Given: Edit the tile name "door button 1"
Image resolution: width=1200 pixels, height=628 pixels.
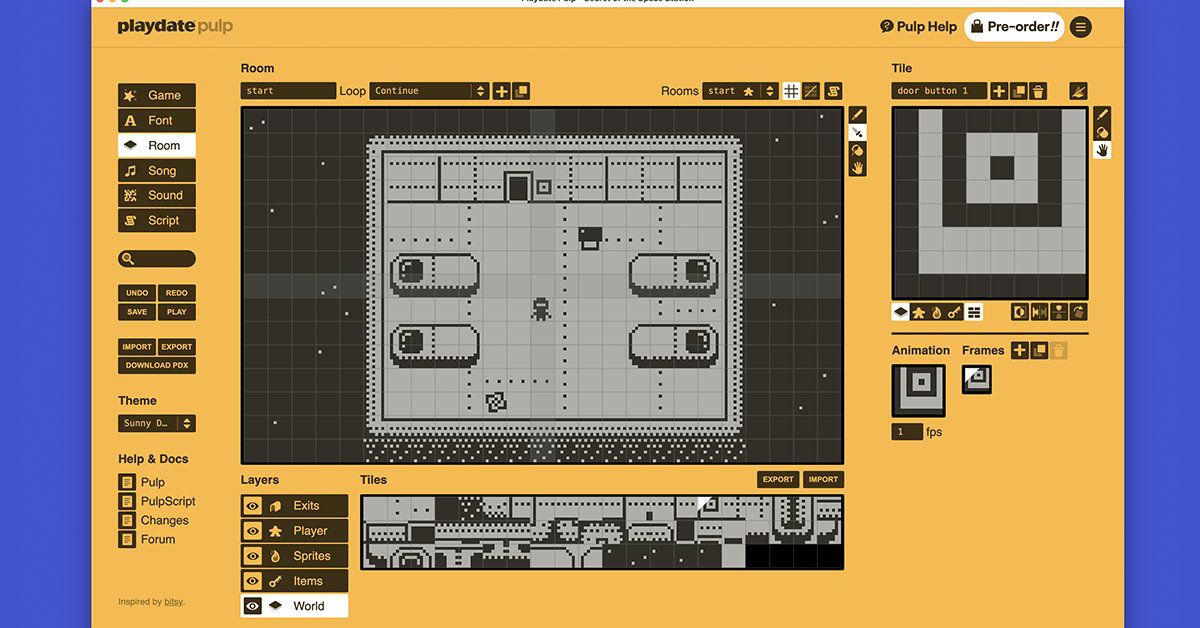Looking at the screenshot, I should click(939, 91).
